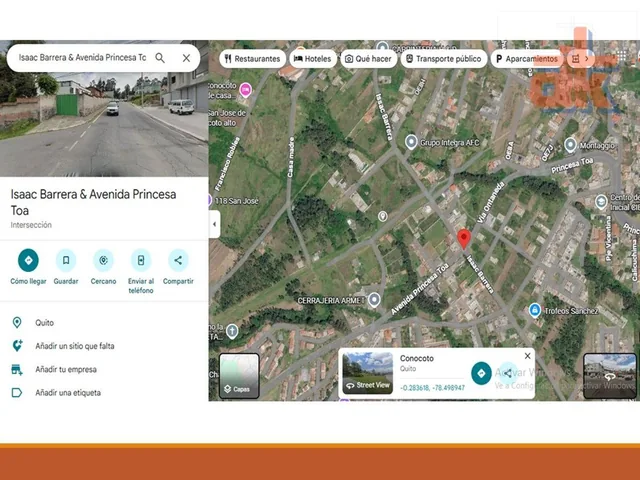The image size is (640, 480).
Task: Collapse the side panel arrow
Action: (x=214, y=224)
